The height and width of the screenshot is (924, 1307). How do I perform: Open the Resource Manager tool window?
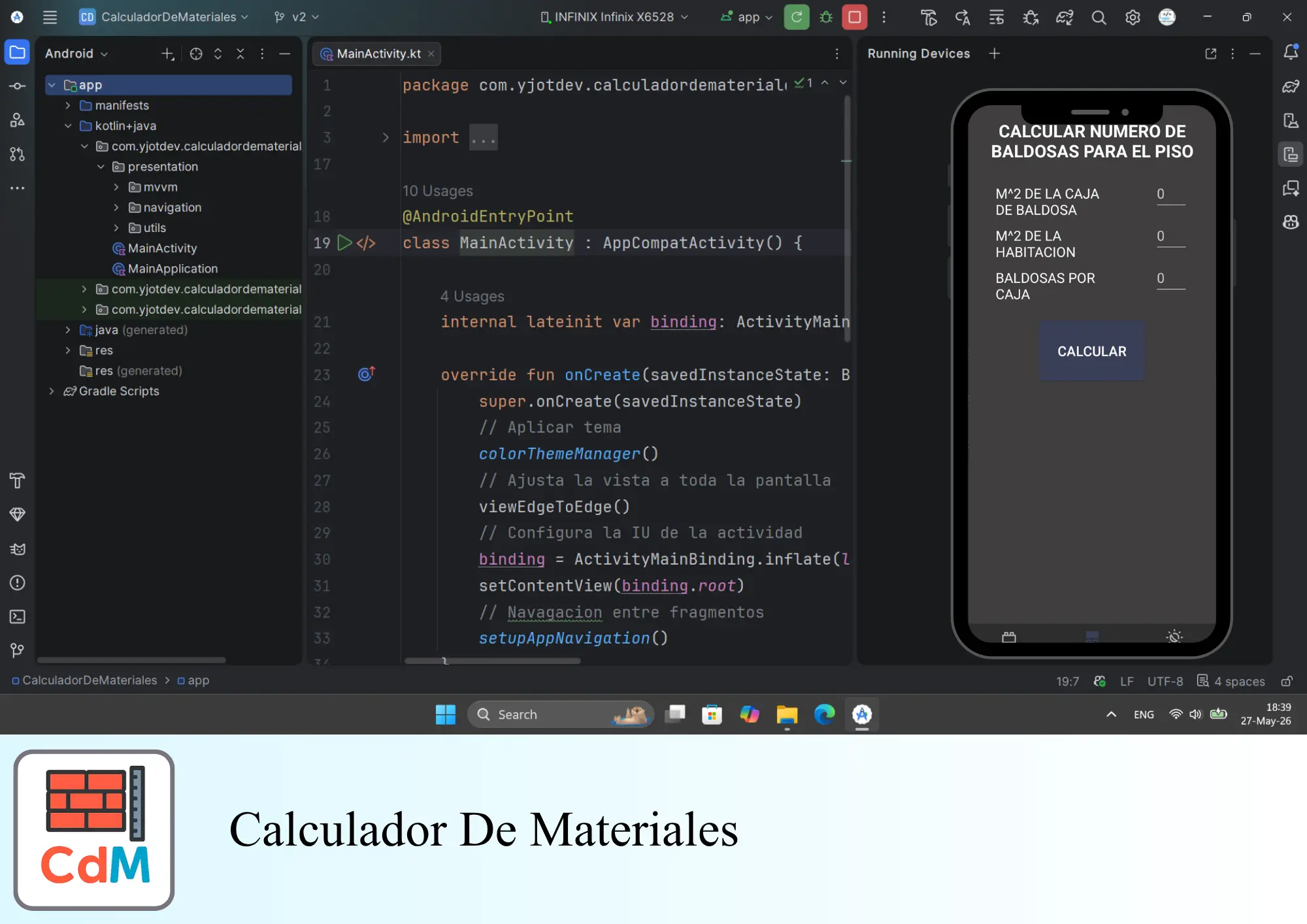pos(18,120)
